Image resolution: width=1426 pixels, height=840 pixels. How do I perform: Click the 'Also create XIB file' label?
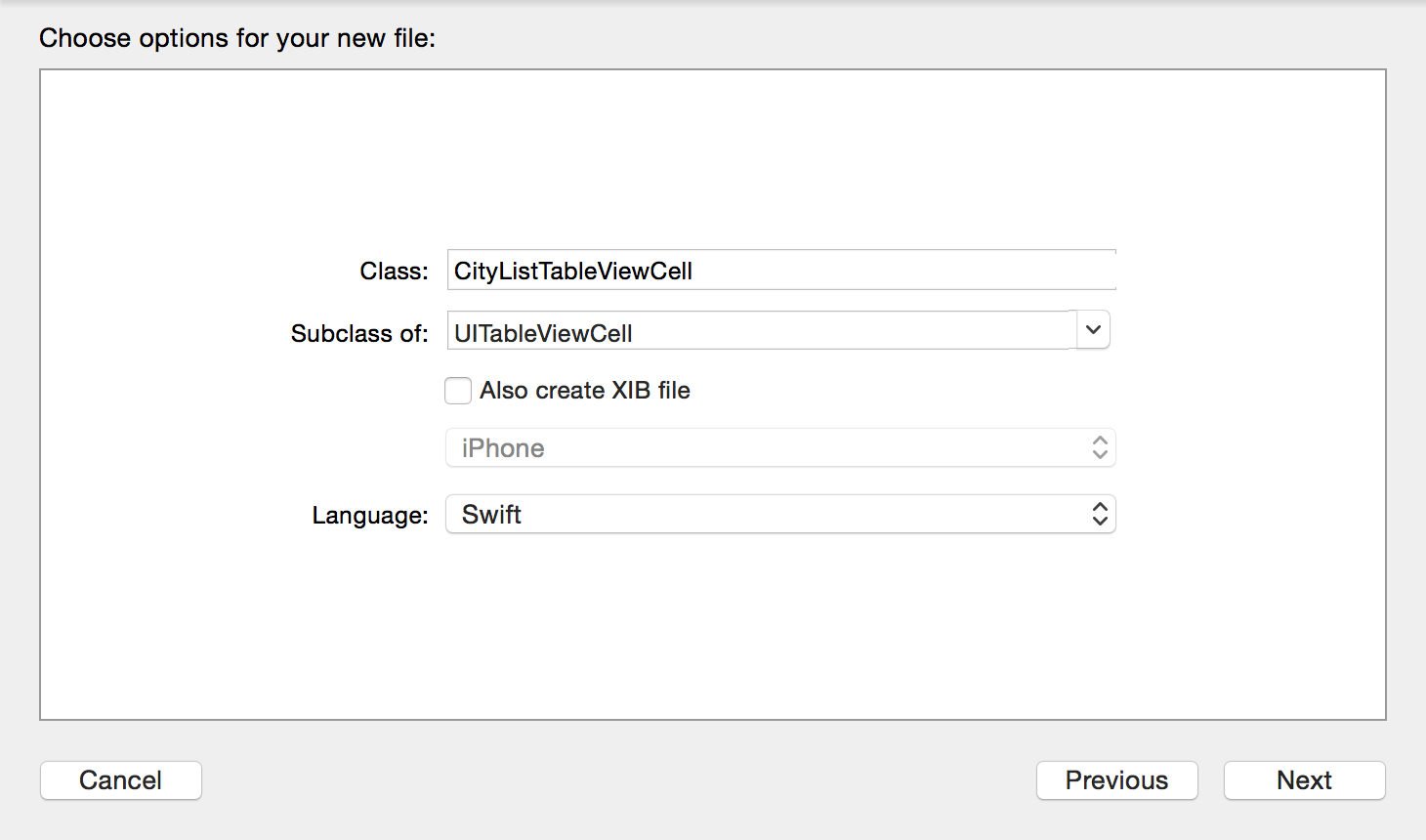(x=585, y=391)
